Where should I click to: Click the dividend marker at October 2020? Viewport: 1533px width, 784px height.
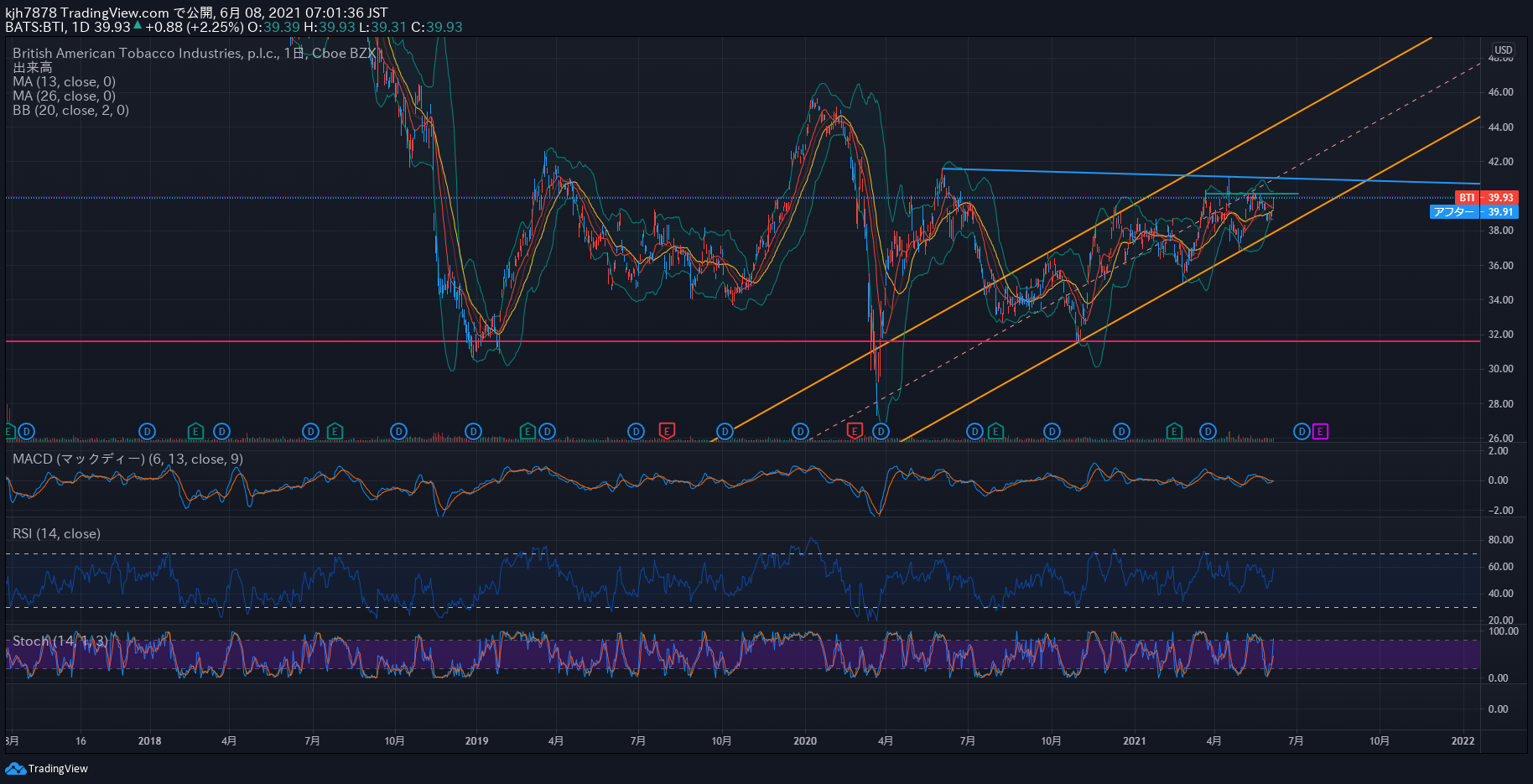[x=1052, y=432]
